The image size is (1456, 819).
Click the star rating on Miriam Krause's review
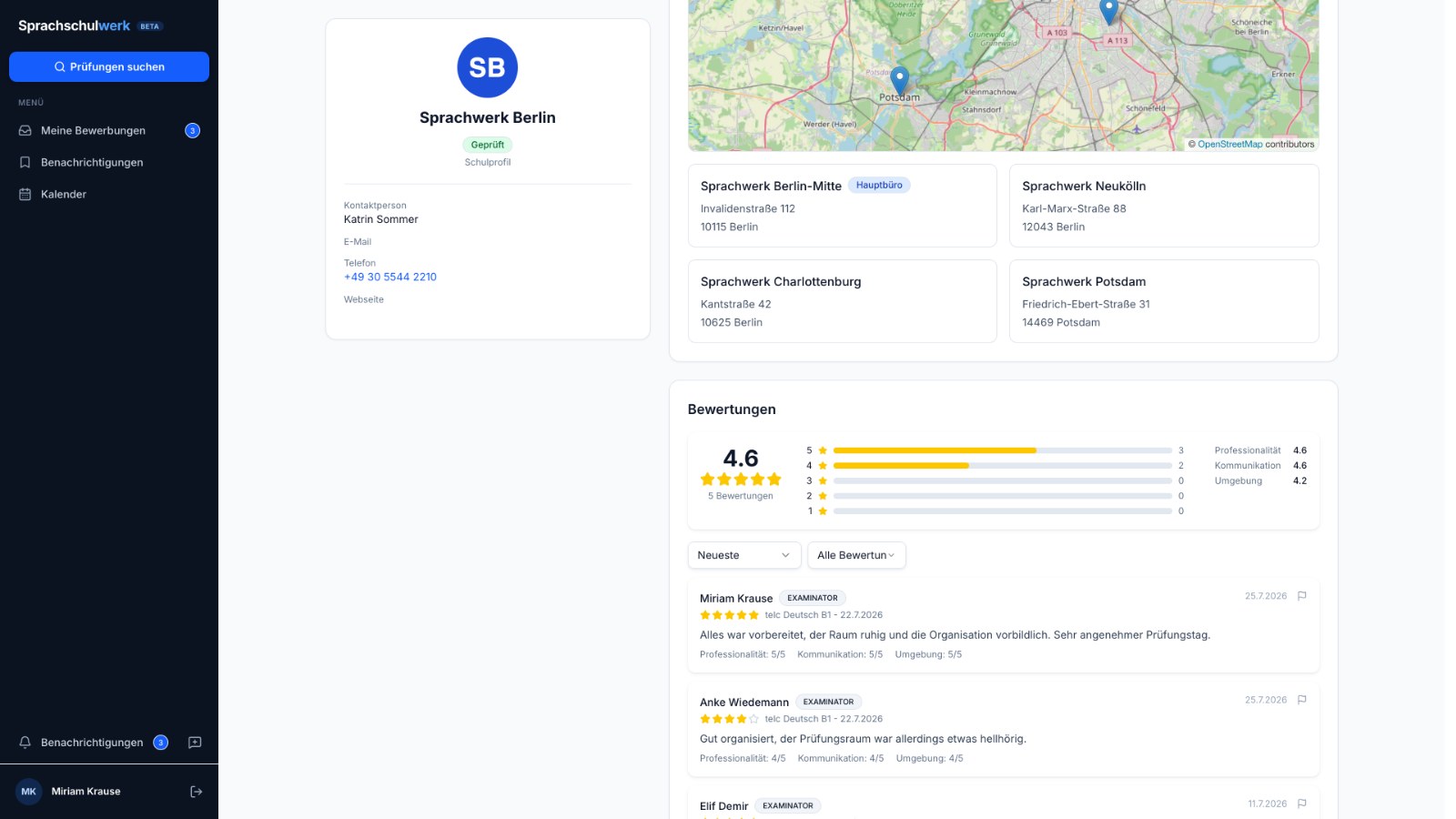tap(729, 615)
